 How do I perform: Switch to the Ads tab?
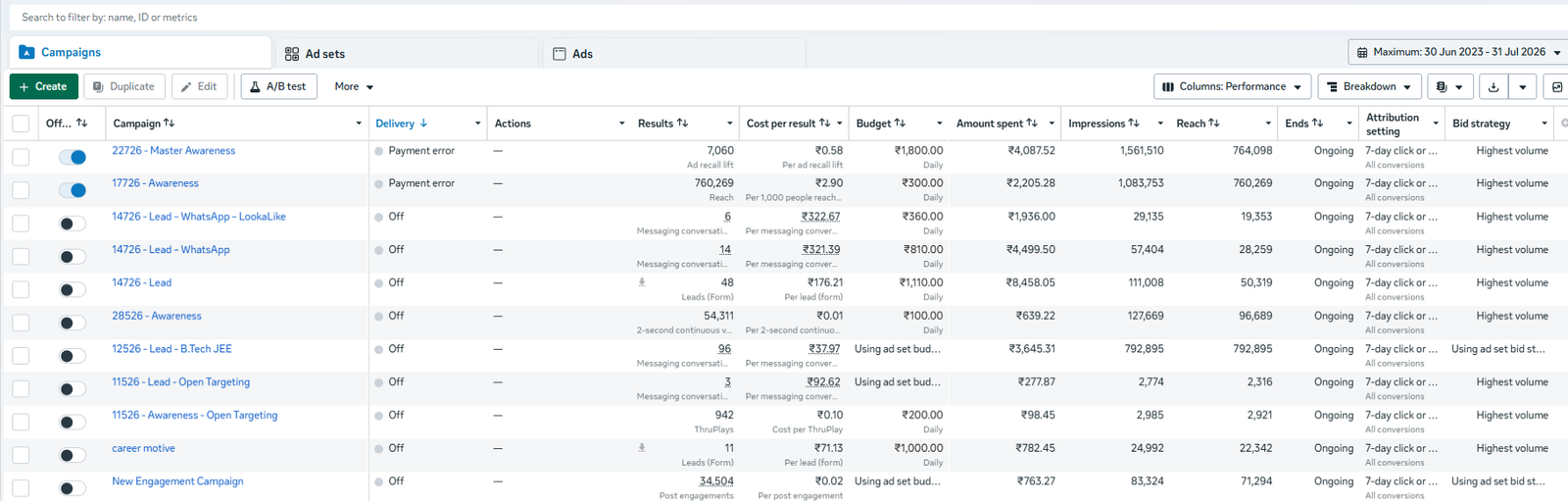[676, 54]
